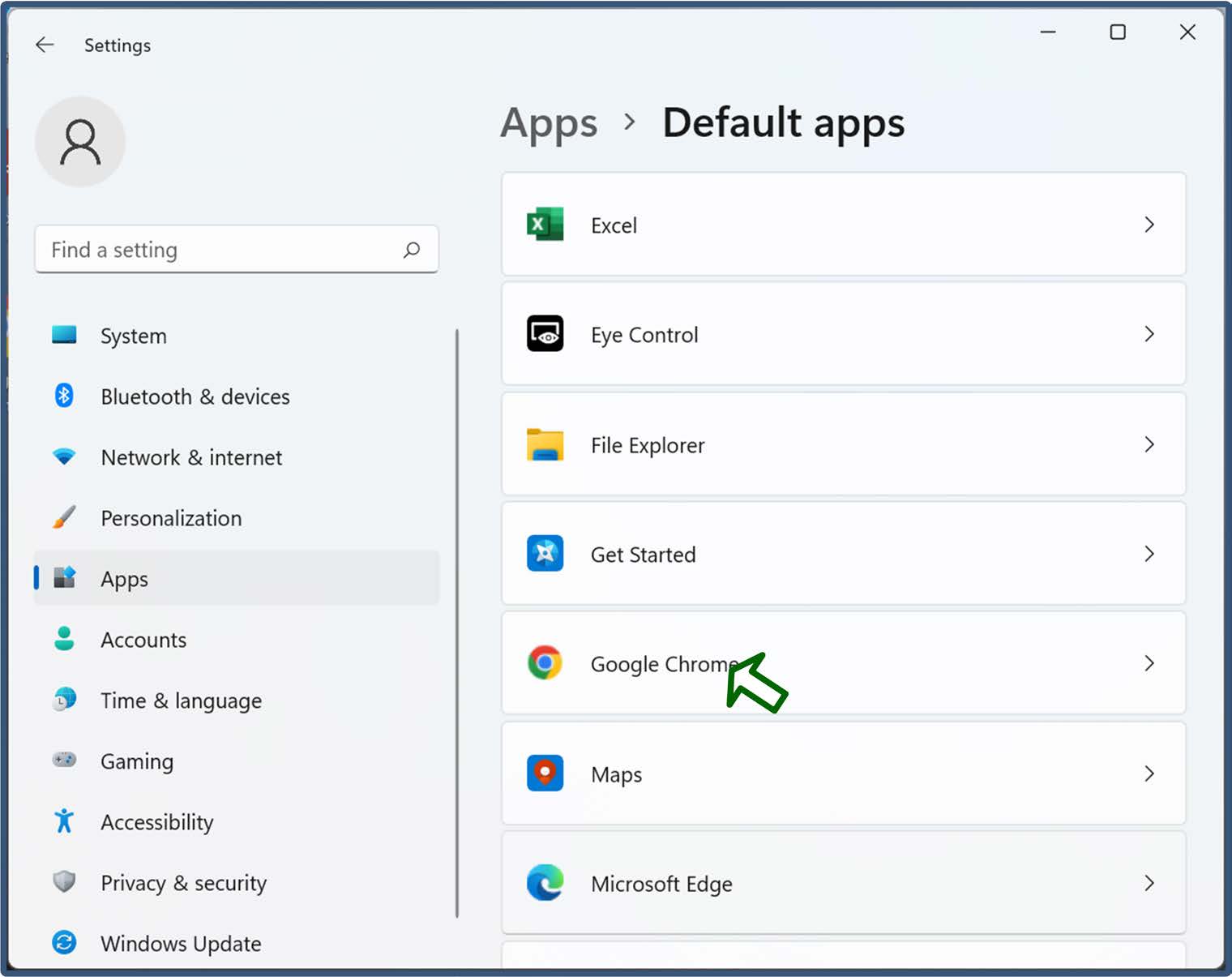Open Privacy & security section
The height and width of the screenshot is (977, 1232).
click(184, 883)
